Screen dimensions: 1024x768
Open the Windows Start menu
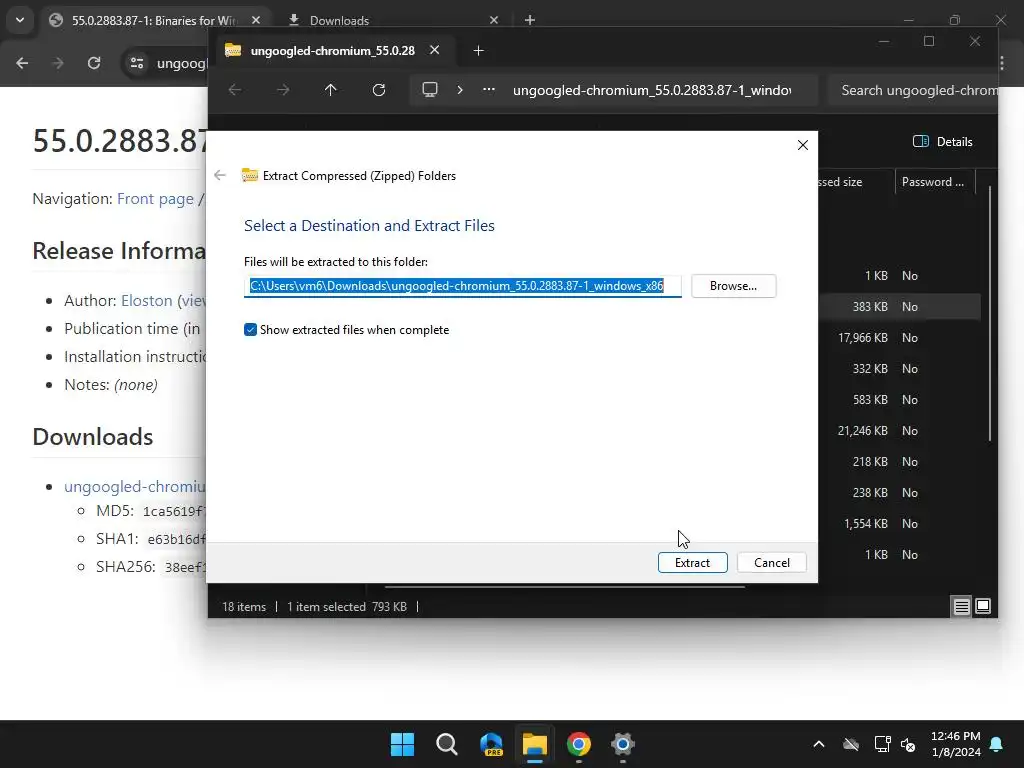coord(402,744)
